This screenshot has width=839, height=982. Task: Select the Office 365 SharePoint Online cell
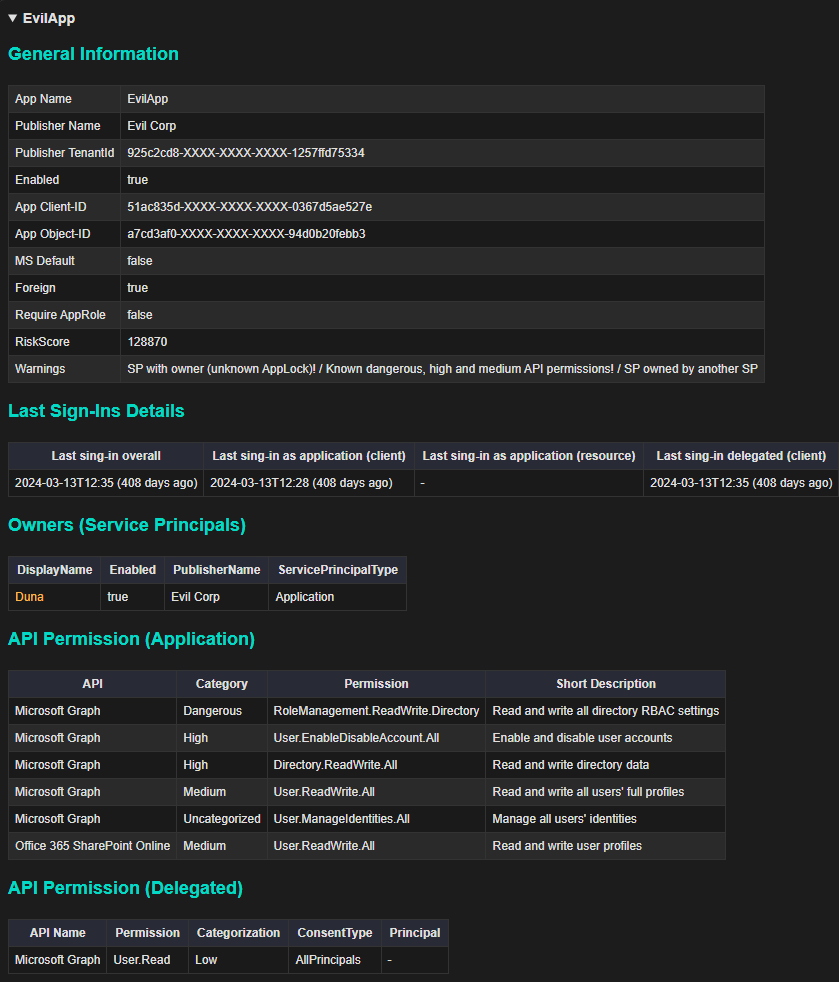(x=92, y=846)
